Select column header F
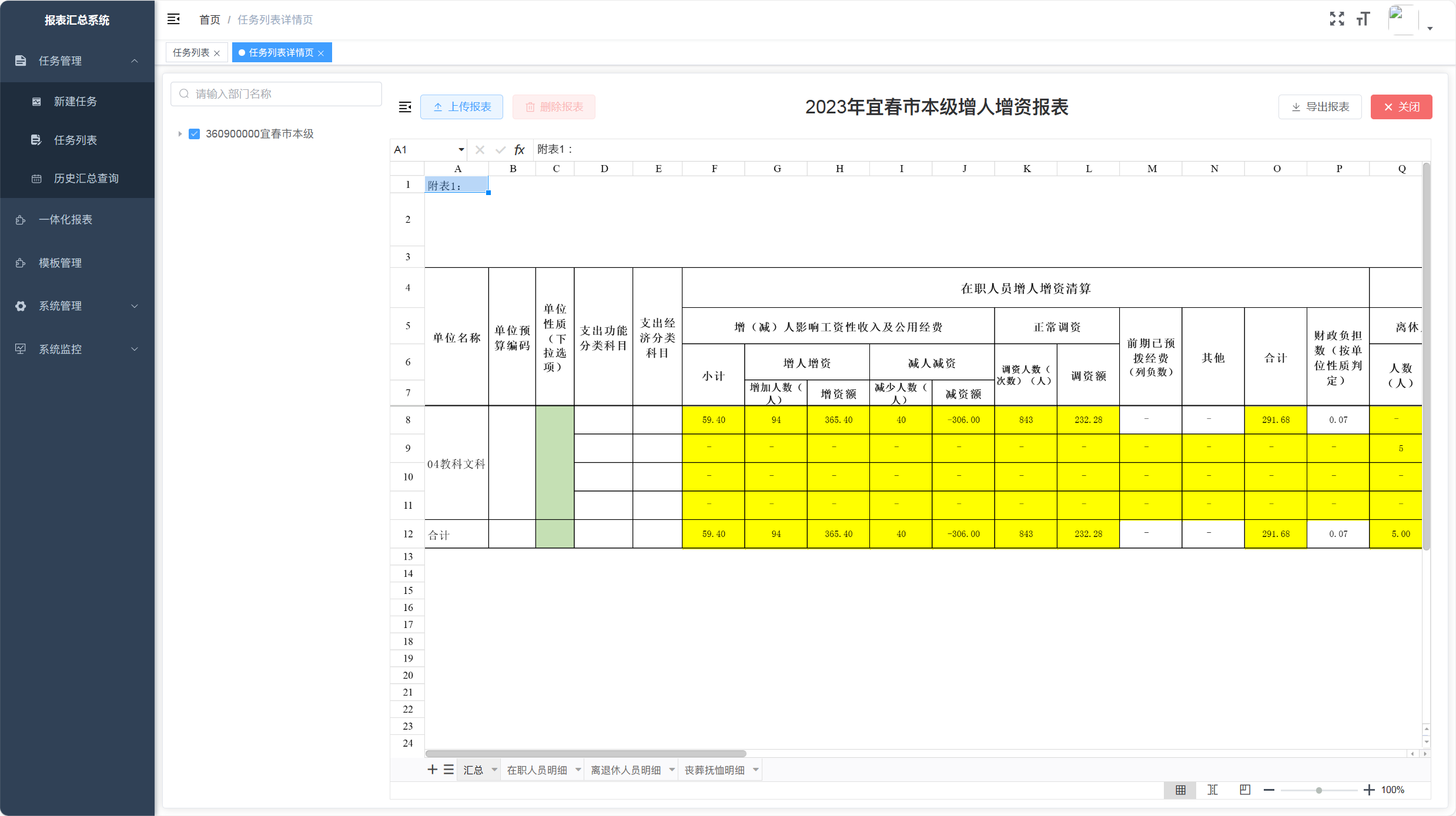This screenshot has height=816, width=1456. [x=714, y=169]
